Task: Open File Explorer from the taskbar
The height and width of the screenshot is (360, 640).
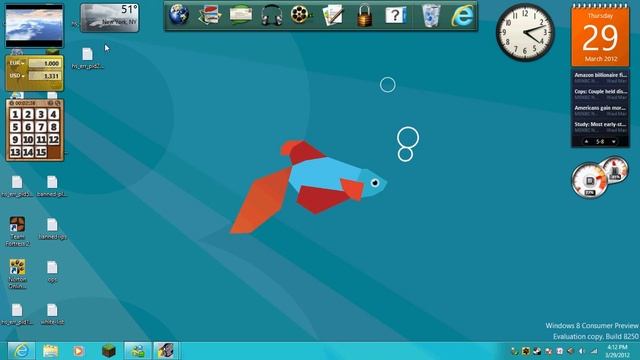Action: (x=50, y=351)
